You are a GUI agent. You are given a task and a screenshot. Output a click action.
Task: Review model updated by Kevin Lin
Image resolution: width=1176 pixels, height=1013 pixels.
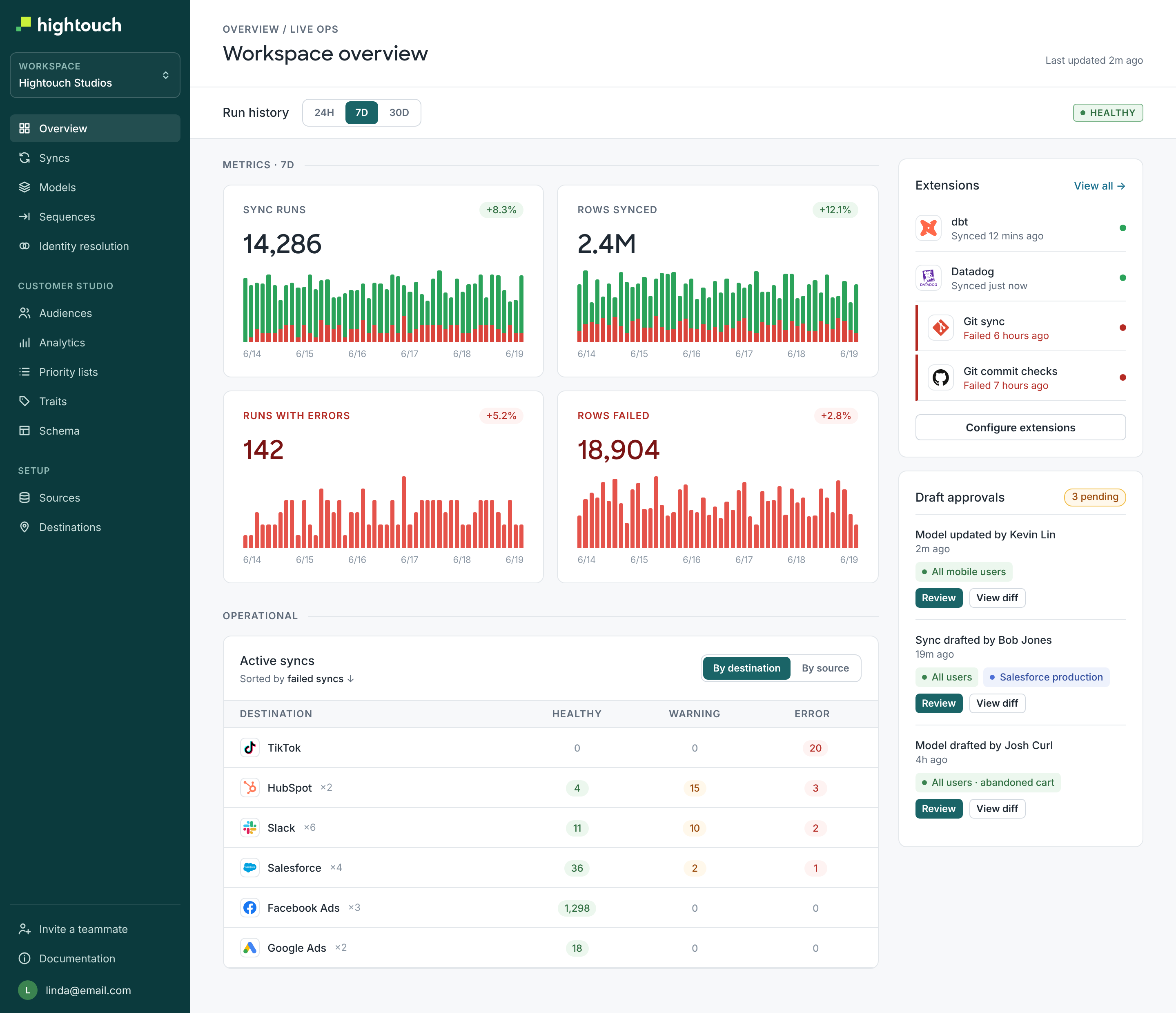[x=939, y=598]
